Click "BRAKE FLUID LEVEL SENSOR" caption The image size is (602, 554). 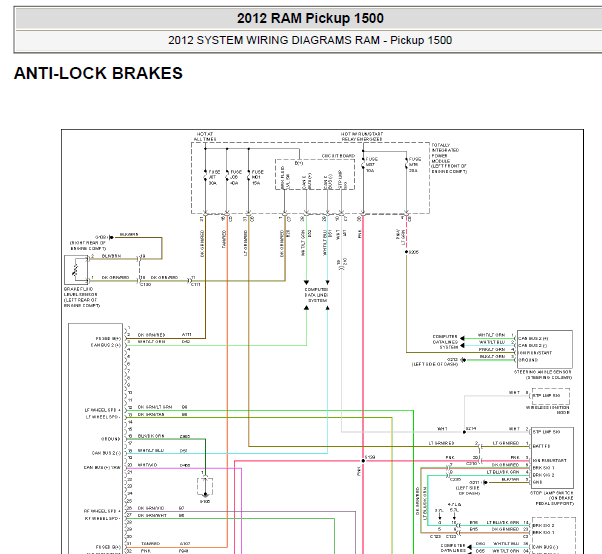81,291
